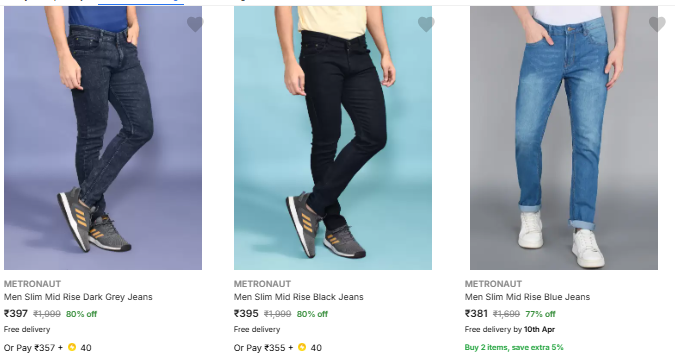
Task: Click SuperCoin icon under Black Jeans
Action: point(302,347)
